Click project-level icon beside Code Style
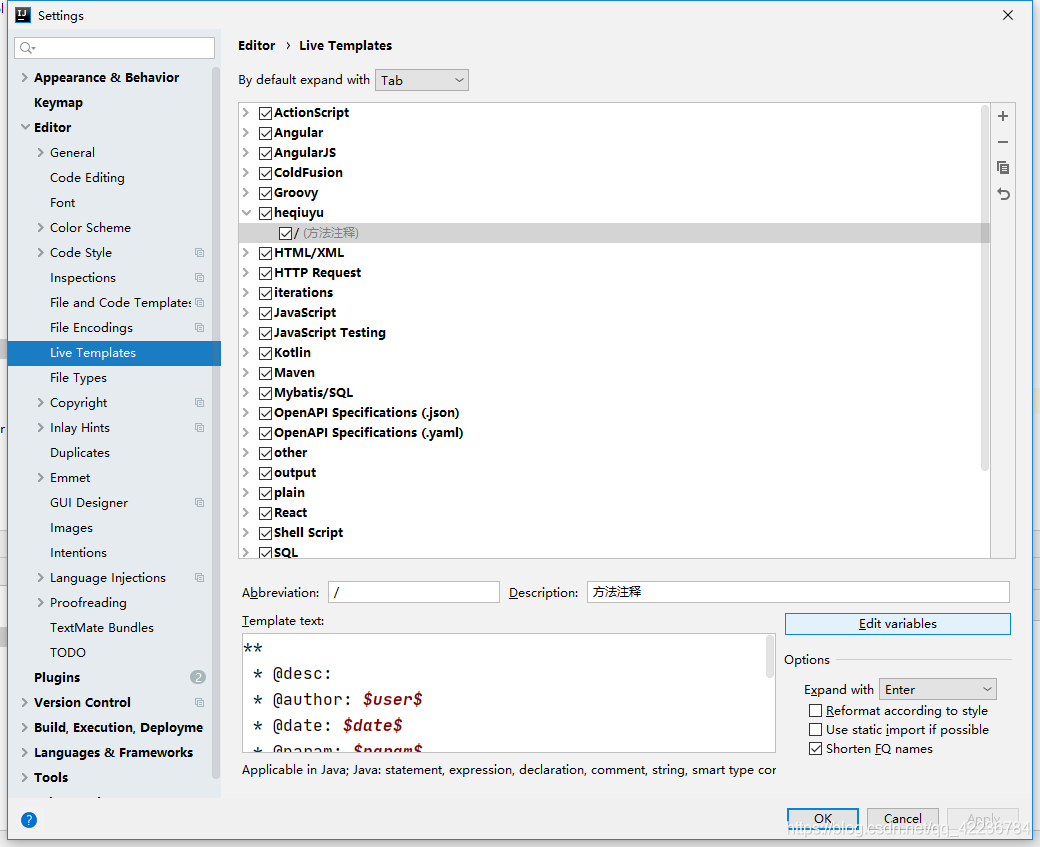The image size is (1040, 847). pos(199,253)
